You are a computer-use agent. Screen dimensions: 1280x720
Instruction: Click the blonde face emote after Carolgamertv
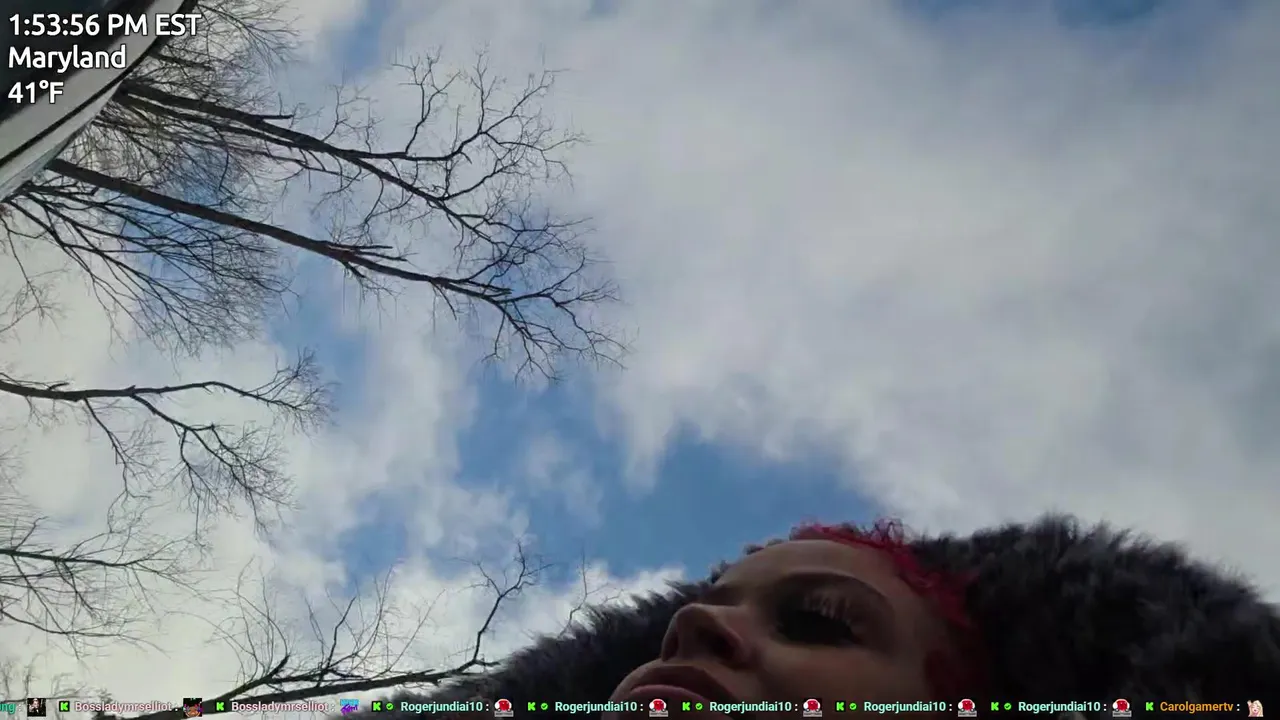pos(1255,707)
